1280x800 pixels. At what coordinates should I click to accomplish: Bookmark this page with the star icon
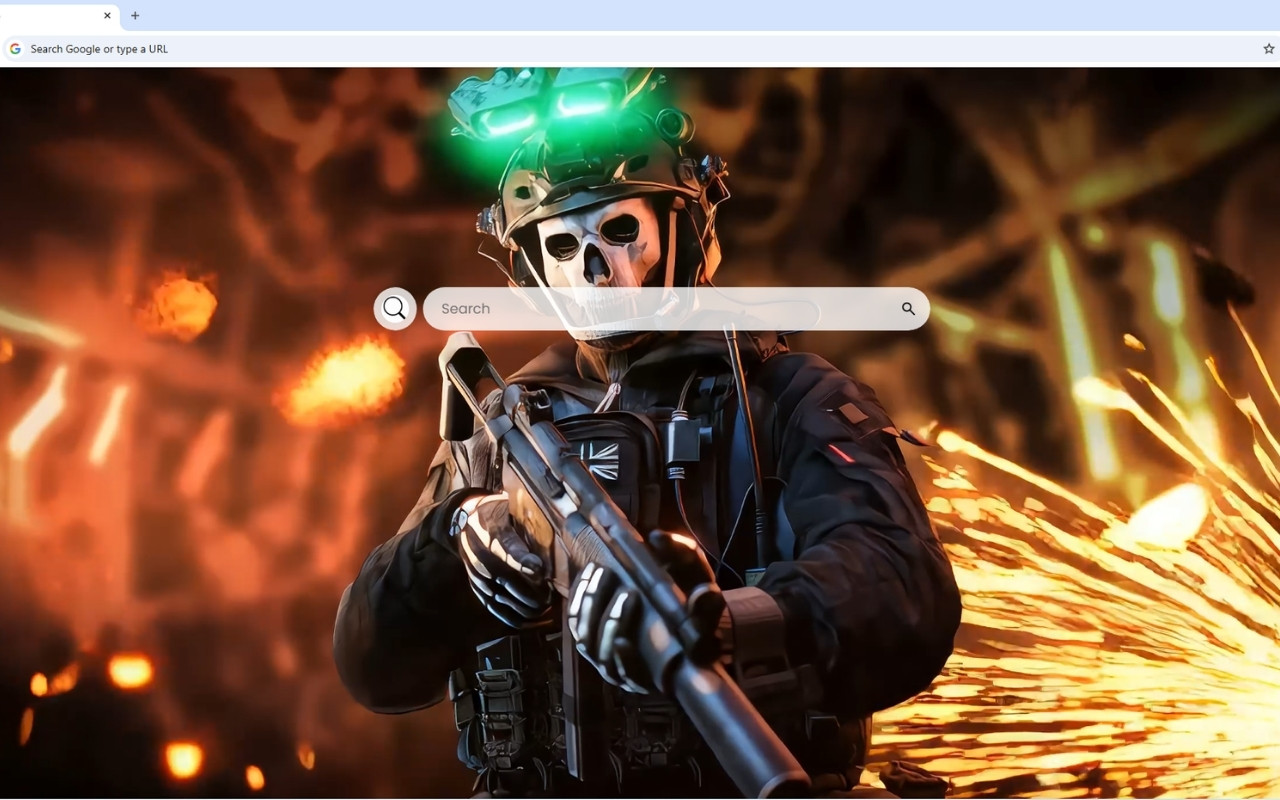pos(1269,49)
